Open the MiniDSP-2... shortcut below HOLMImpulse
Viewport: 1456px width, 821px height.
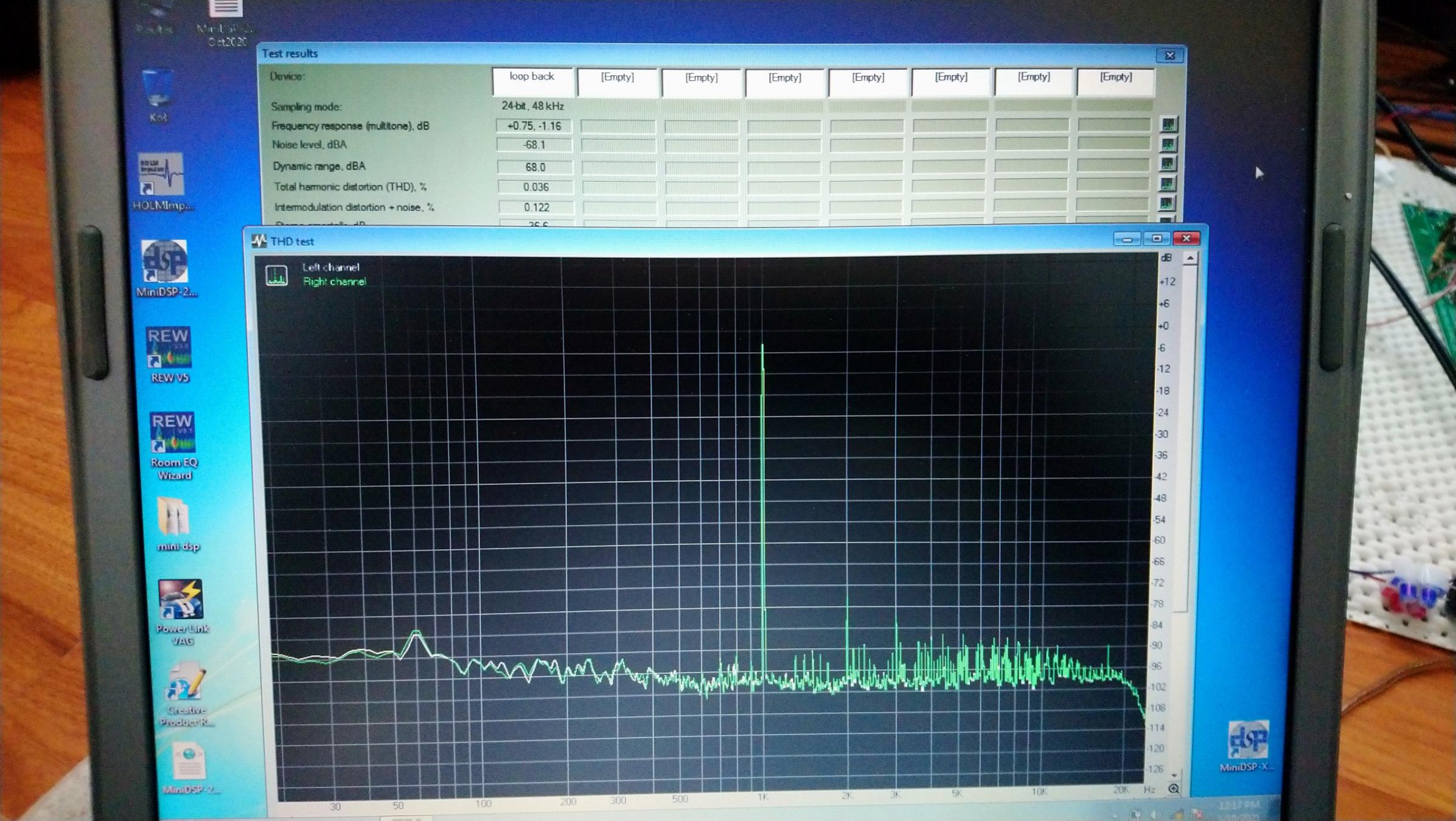165,268
